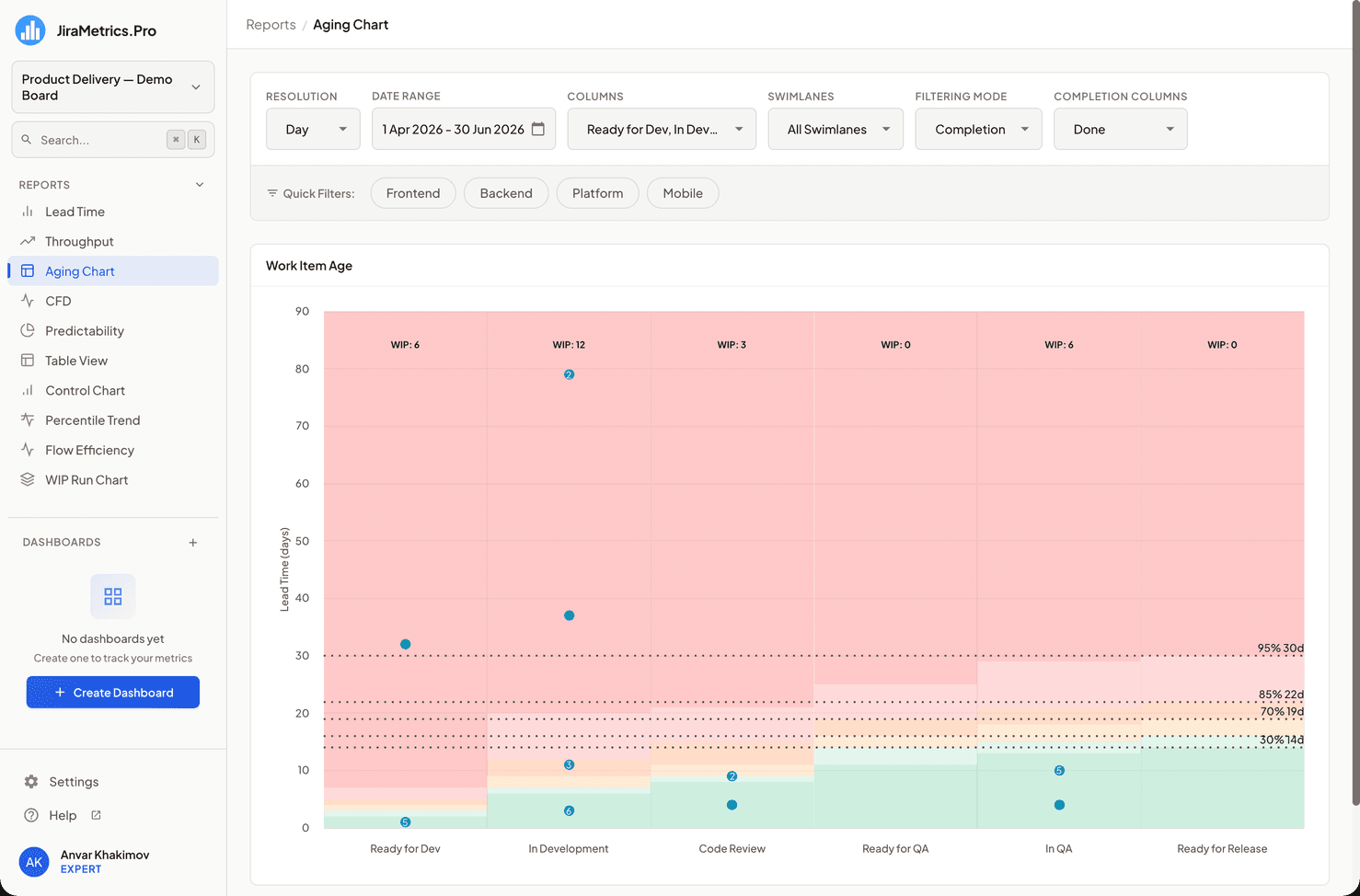Viewport: 1360px width, 896px height.
Task: Toggle the Mobile quick filter
Action: coord(683,193)
